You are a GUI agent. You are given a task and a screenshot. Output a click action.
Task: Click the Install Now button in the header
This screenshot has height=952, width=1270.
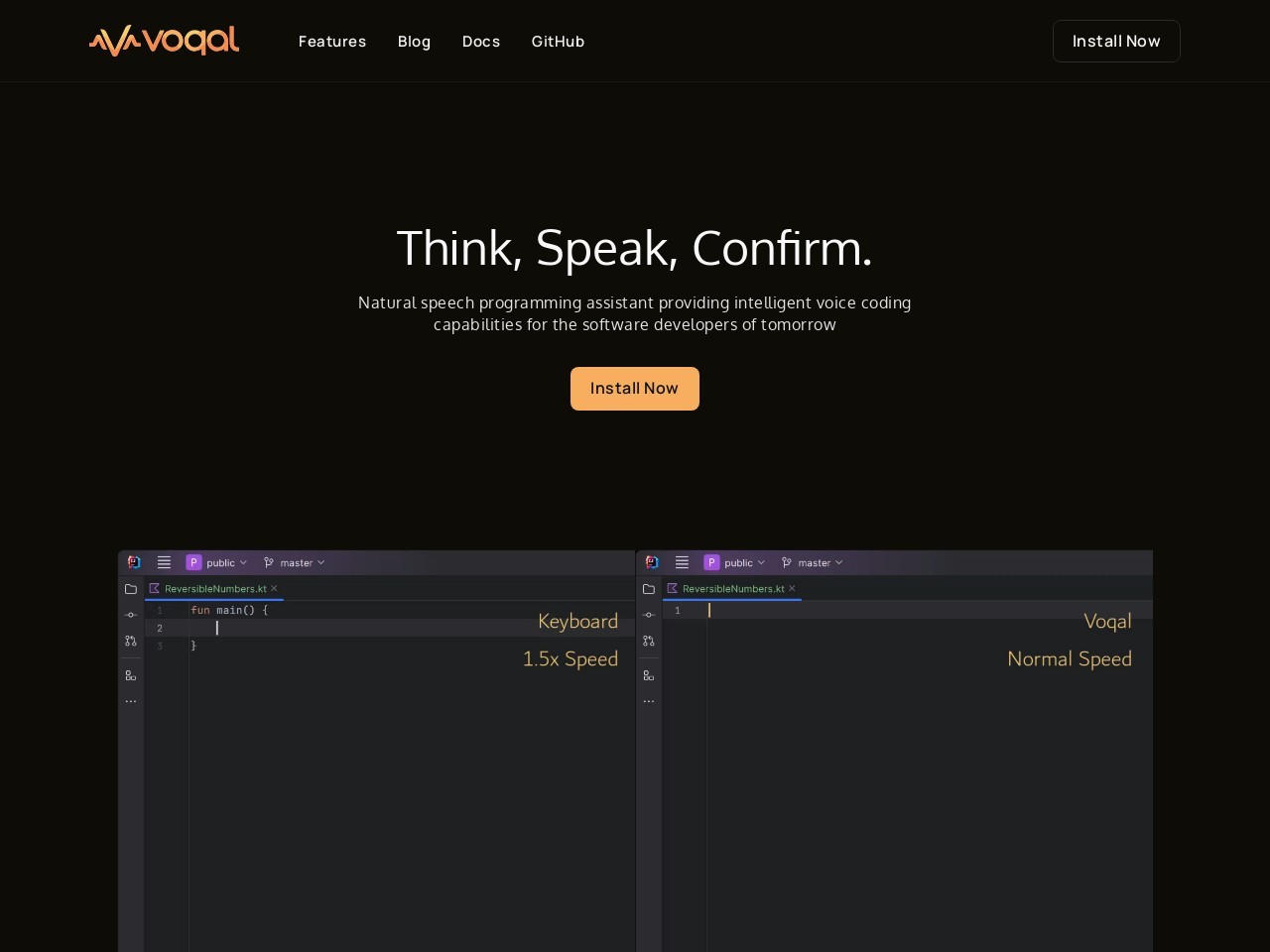(1116, 42)
